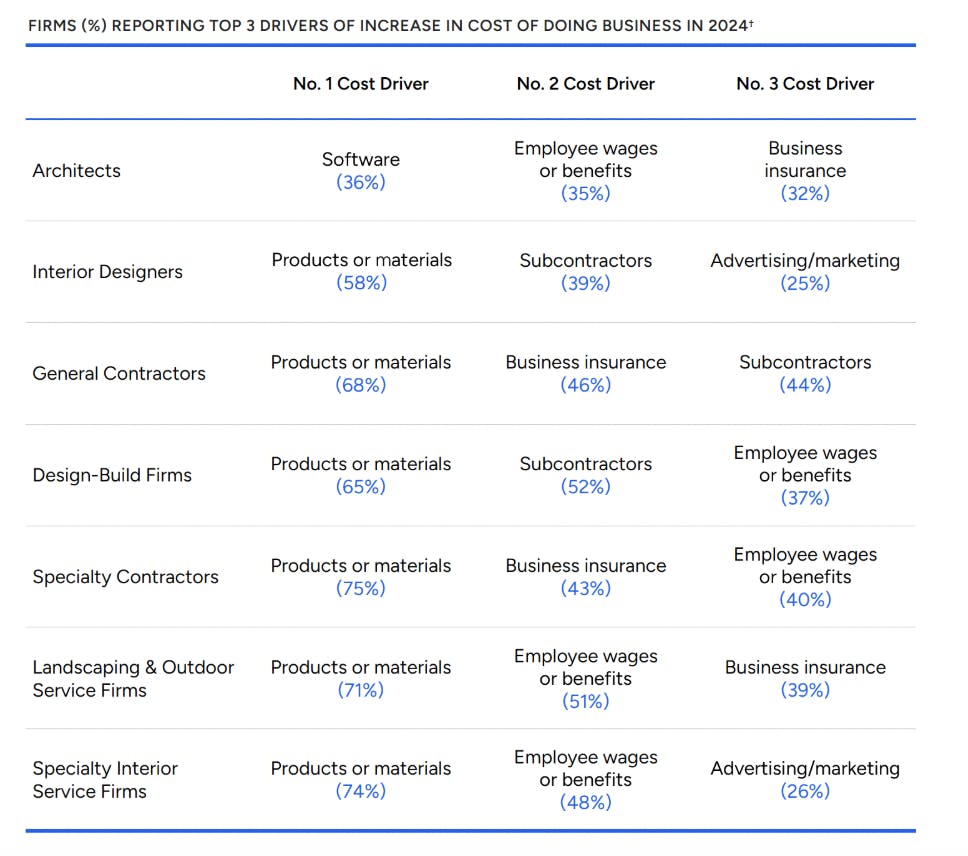The height and width of the screenshot is (856, 968).
Task: Click the No. 3 Cost Driver column header
Action: (805, 84)
